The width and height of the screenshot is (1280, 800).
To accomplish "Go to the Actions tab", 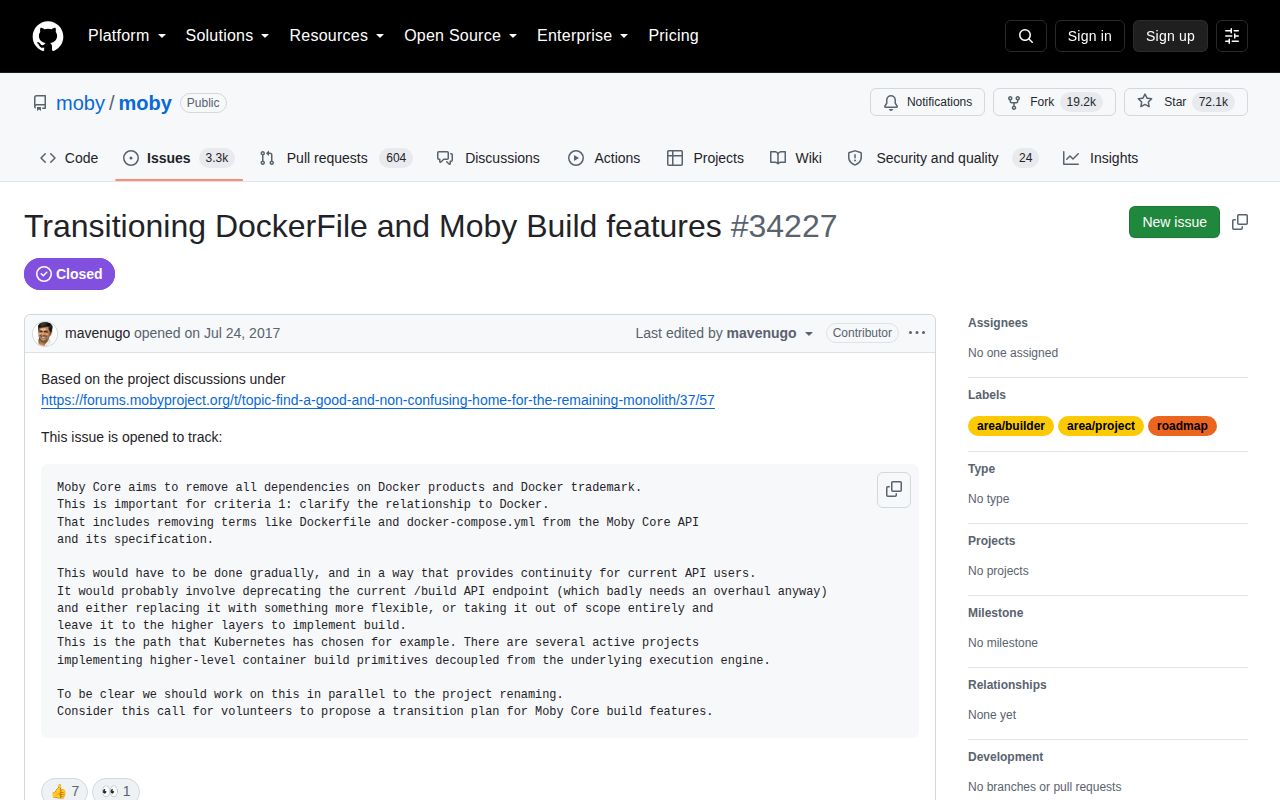I will [604, 158].
